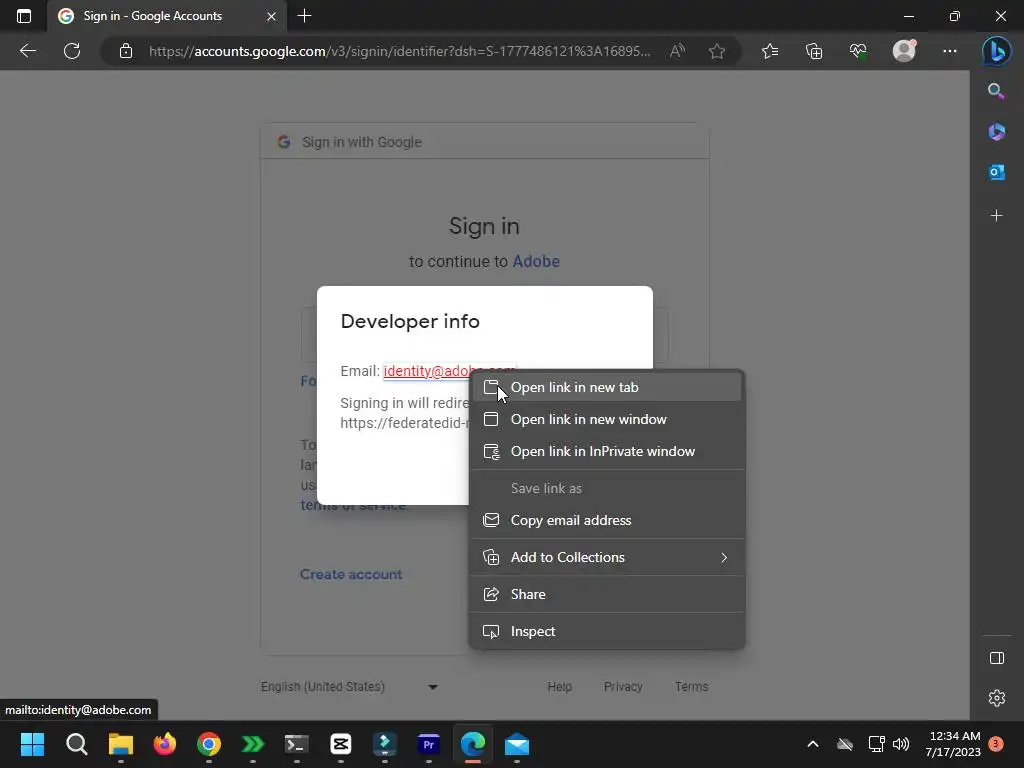Open Outlook in the sidebar
Image resolution: width=1024 pixels, height=768 pixels.
coord(997,172)
